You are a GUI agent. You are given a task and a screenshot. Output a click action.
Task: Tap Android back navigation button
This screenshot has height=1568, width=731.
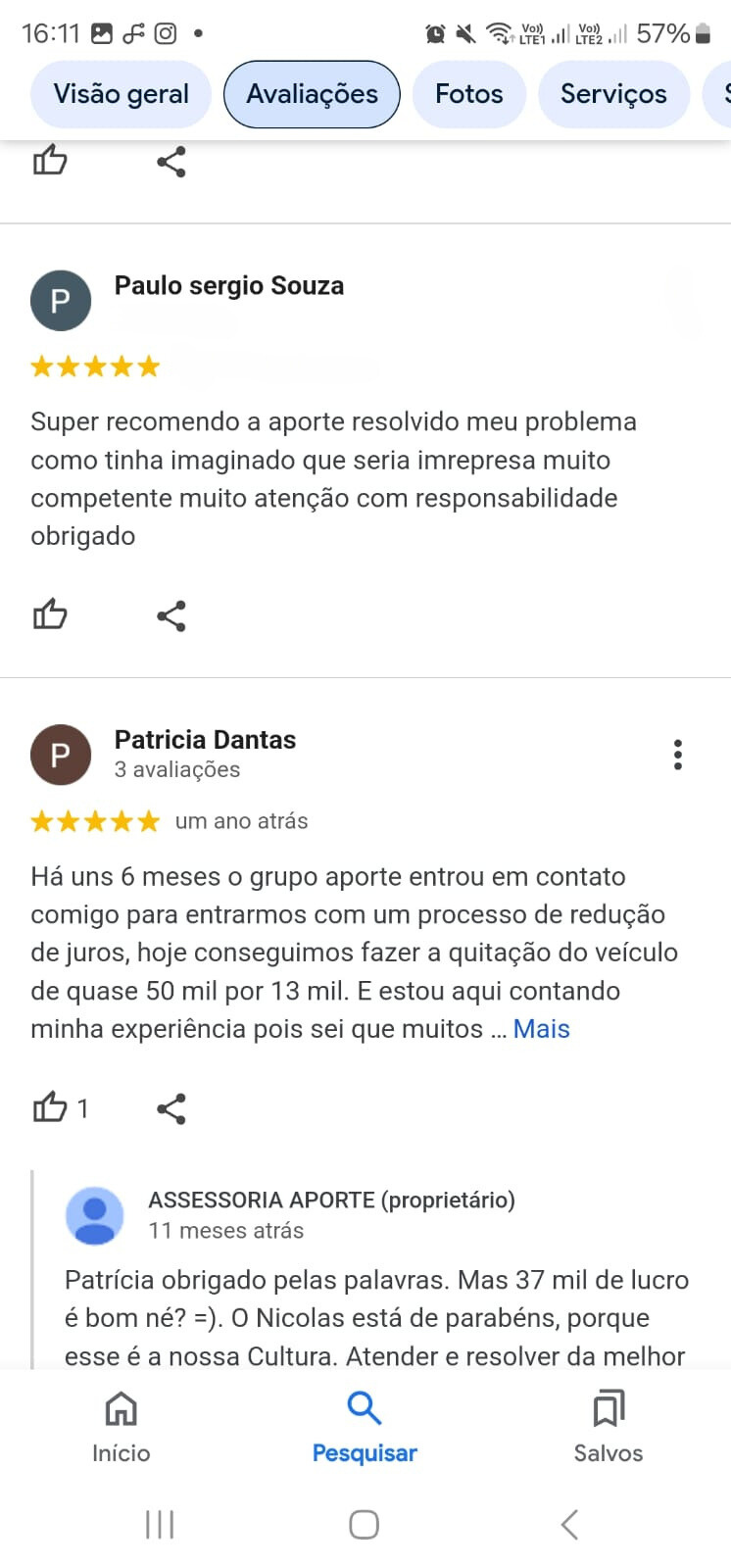[569, 1525]
